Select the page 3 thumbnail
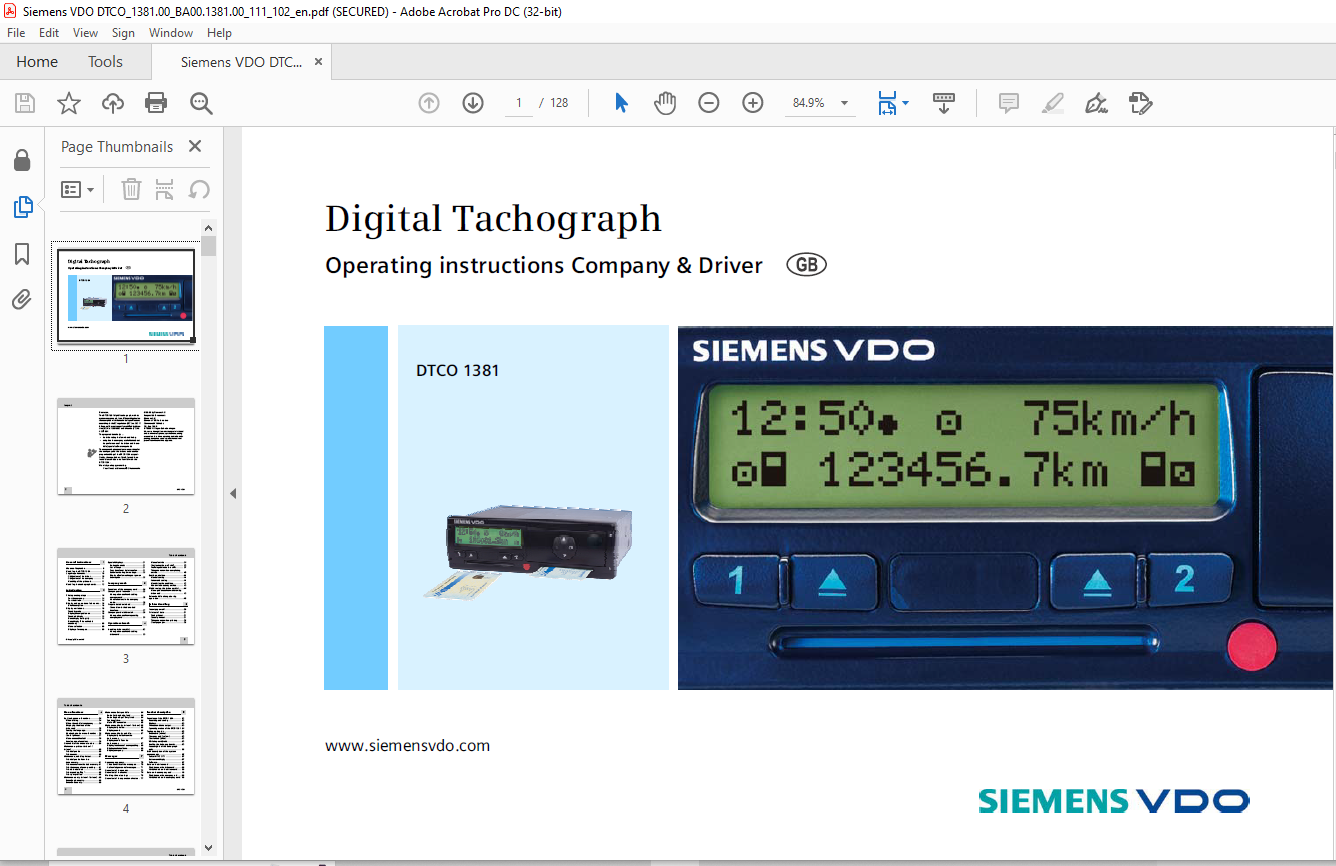 pyautogui.click(x=126, y=596)
